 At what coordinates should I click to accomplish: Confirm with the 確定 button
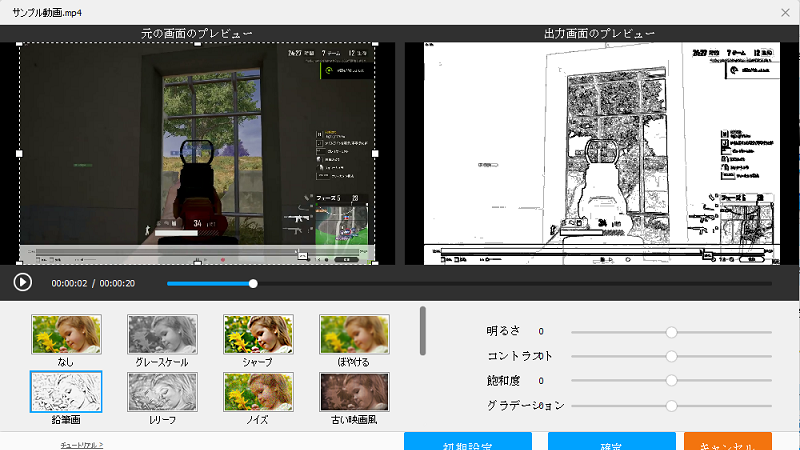click(612, 442)
